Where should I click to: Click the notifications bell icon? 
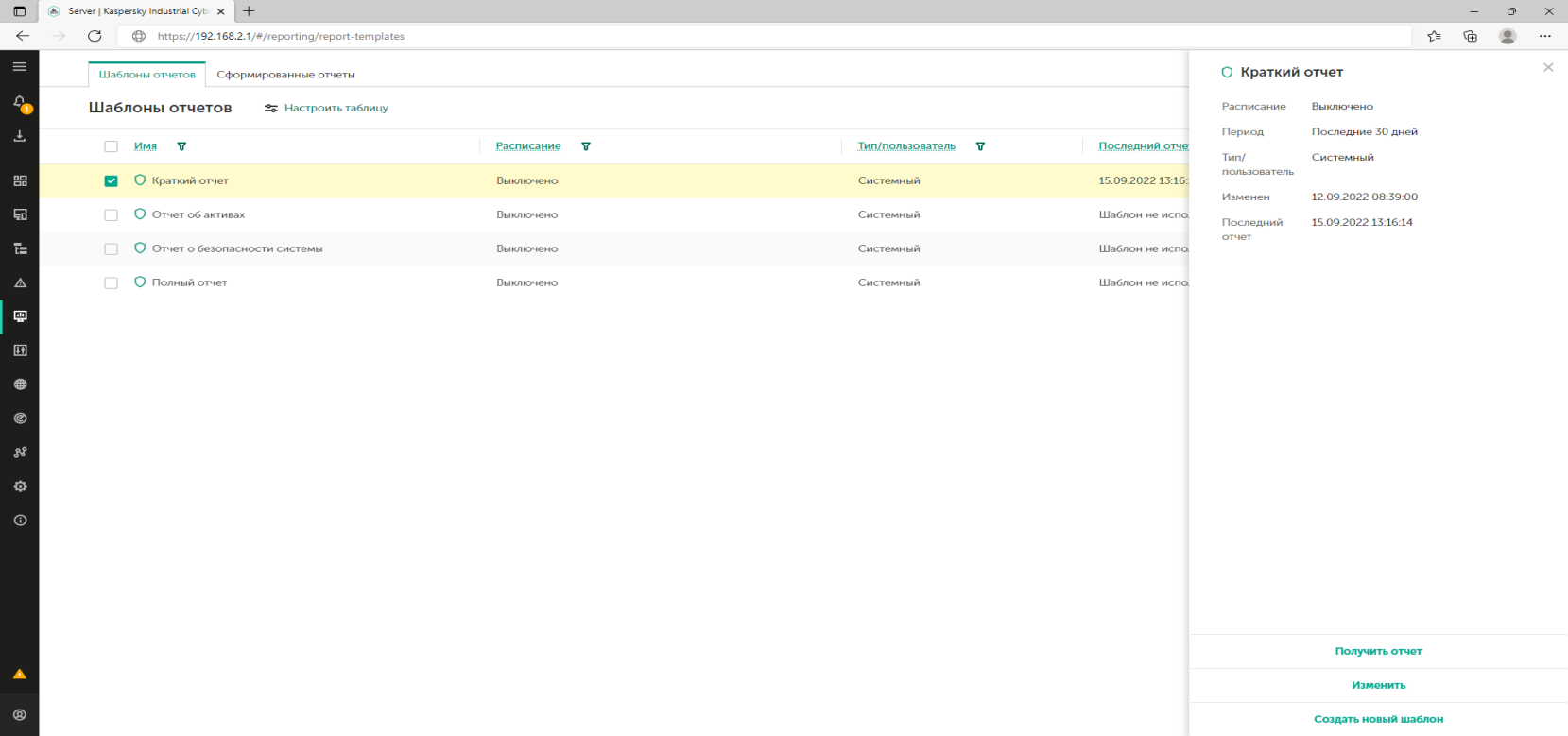(19, 102)
